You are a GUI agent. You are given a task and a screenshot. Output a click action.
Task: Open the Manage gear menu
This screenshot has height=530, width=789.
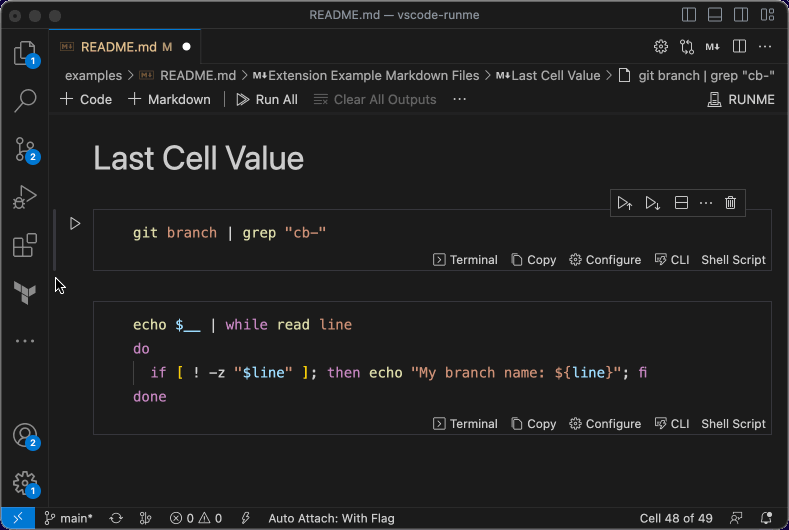tap(25, 483)
